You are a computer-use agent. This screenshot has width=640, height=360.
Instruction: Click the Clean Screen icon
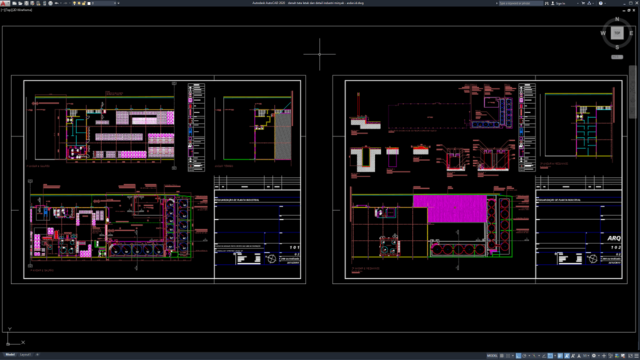click(630, 356)
